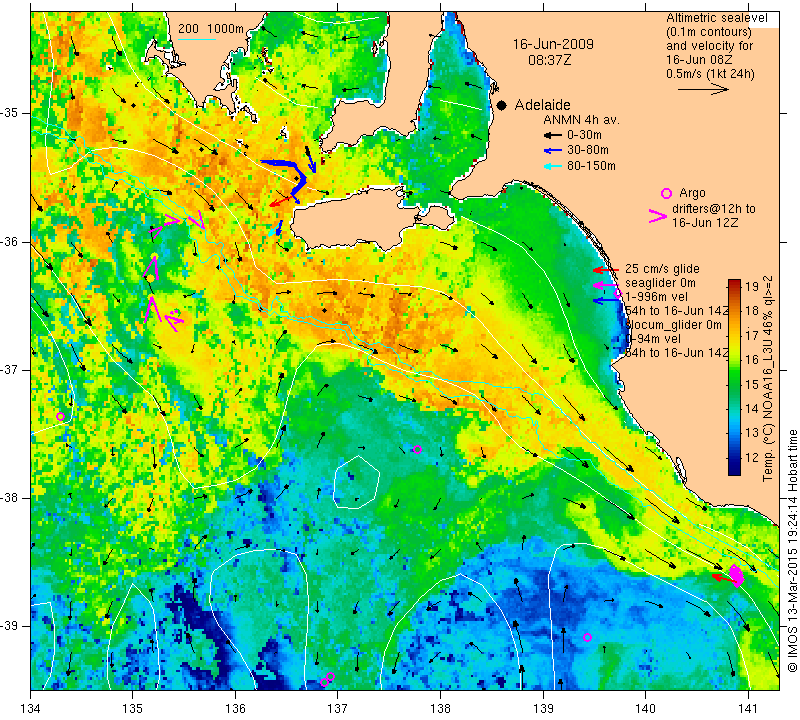Click the magenta glider track cluster near longitude 141
Viewport: 800px width, 720px height.
coord(736,576)
